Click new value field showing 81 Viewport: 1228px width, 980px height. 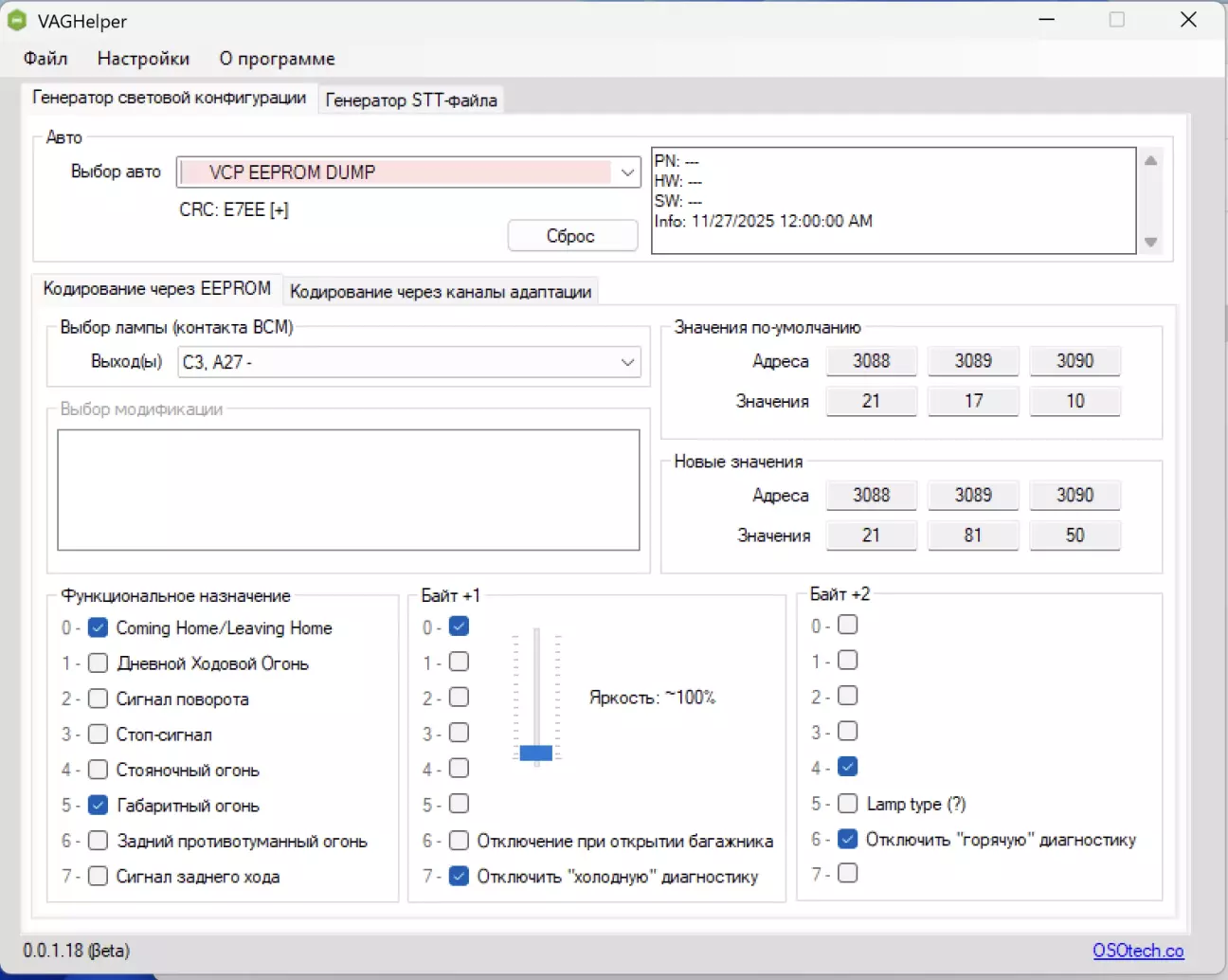973,535
